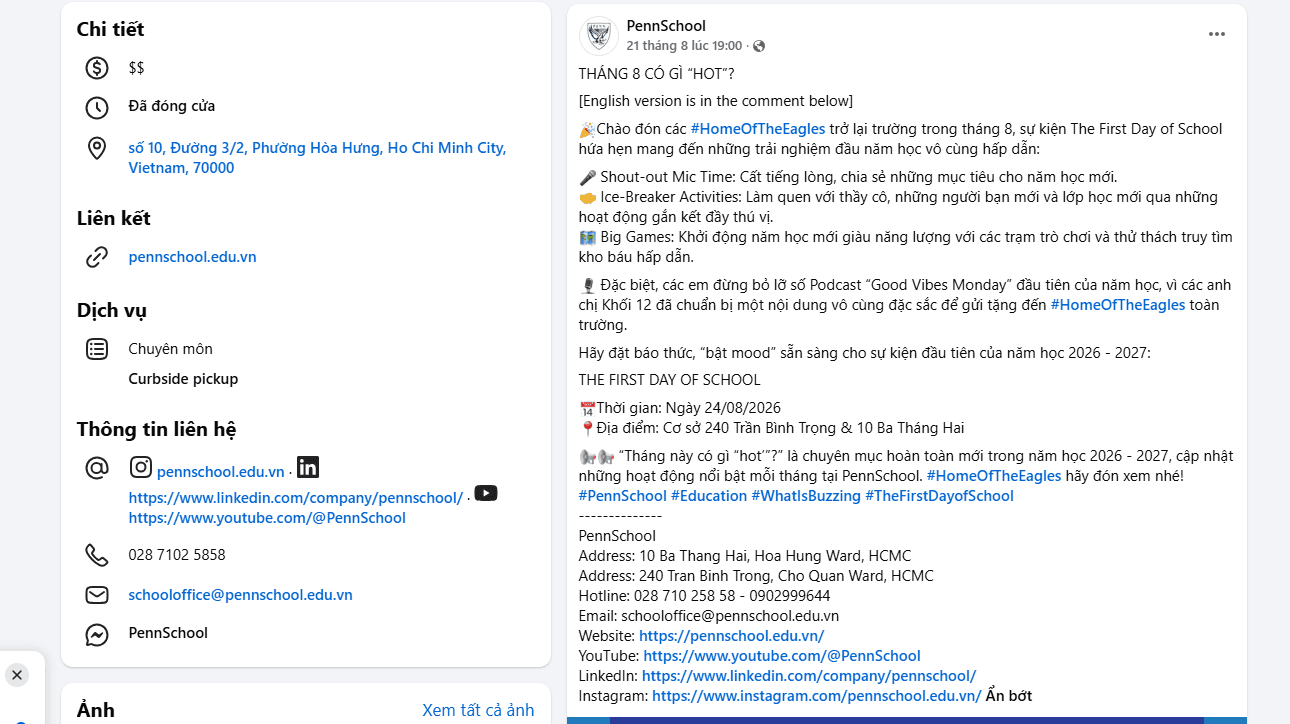Click the $$ price range text

pyautogui.click(x=137, y=68)
